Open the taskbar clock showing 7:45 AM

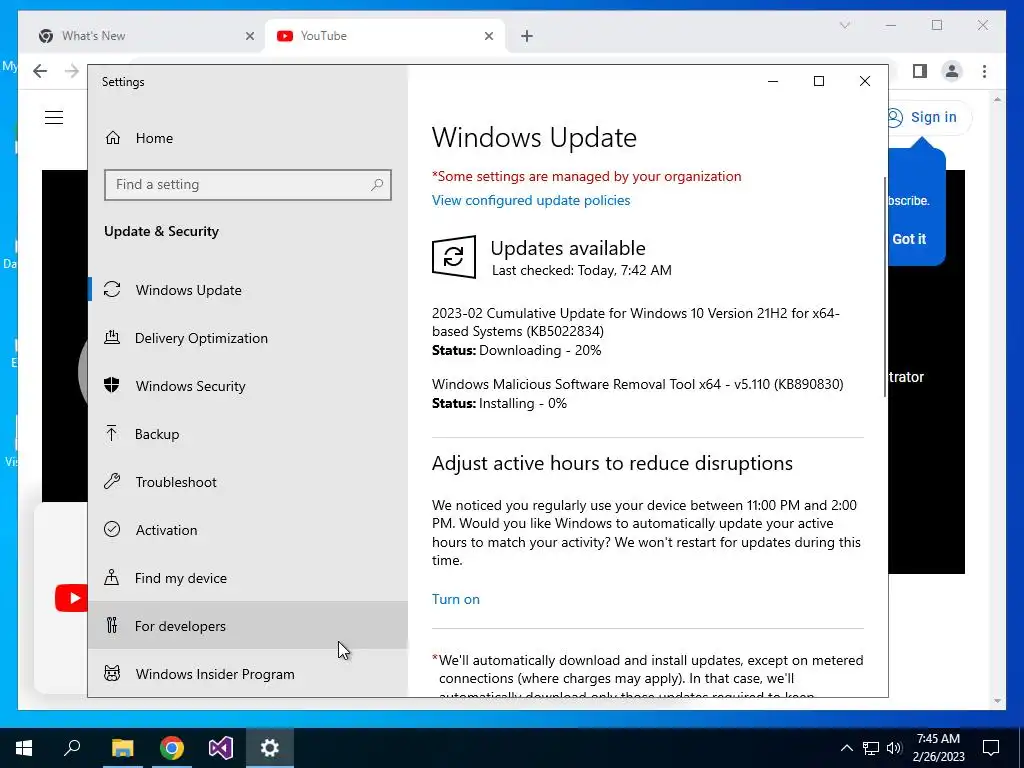pyautogui.click(x=938, y=748)
